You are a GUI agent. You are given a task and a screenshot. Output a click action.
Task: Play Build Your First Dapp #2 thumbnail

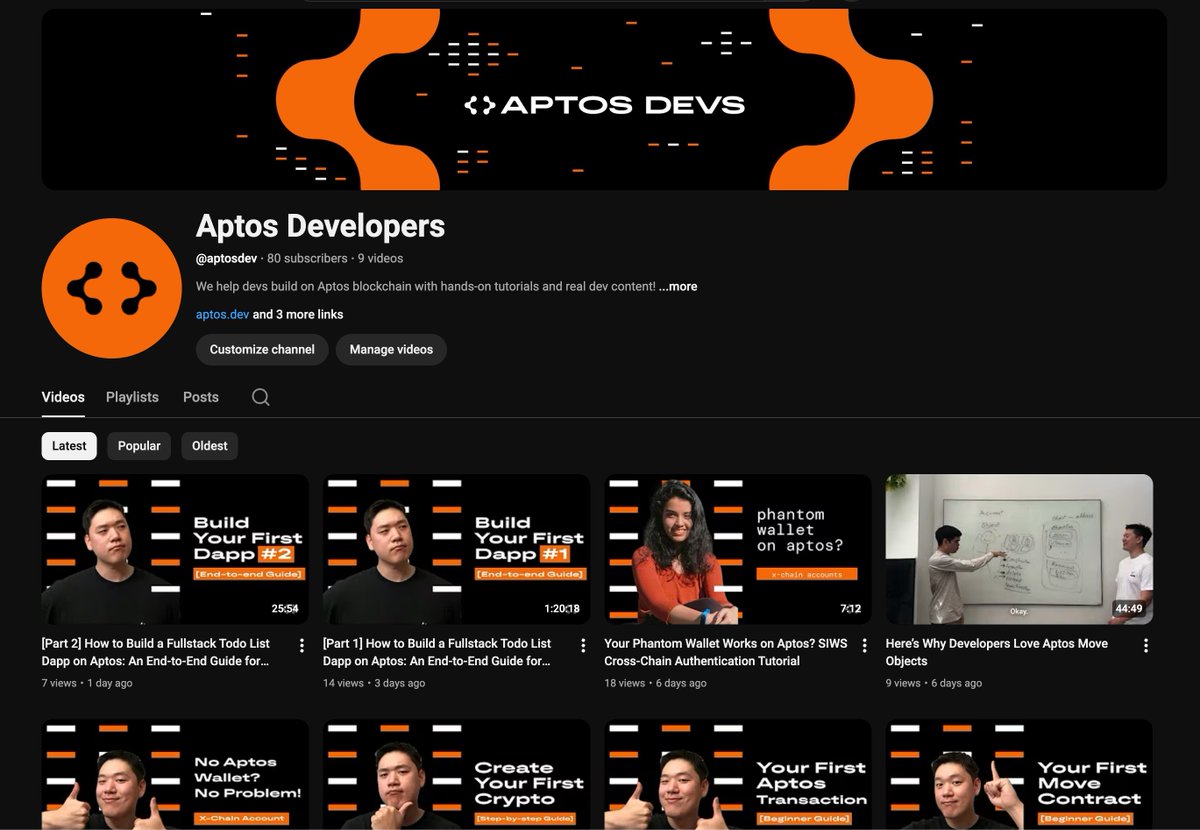tap(175, 549)
